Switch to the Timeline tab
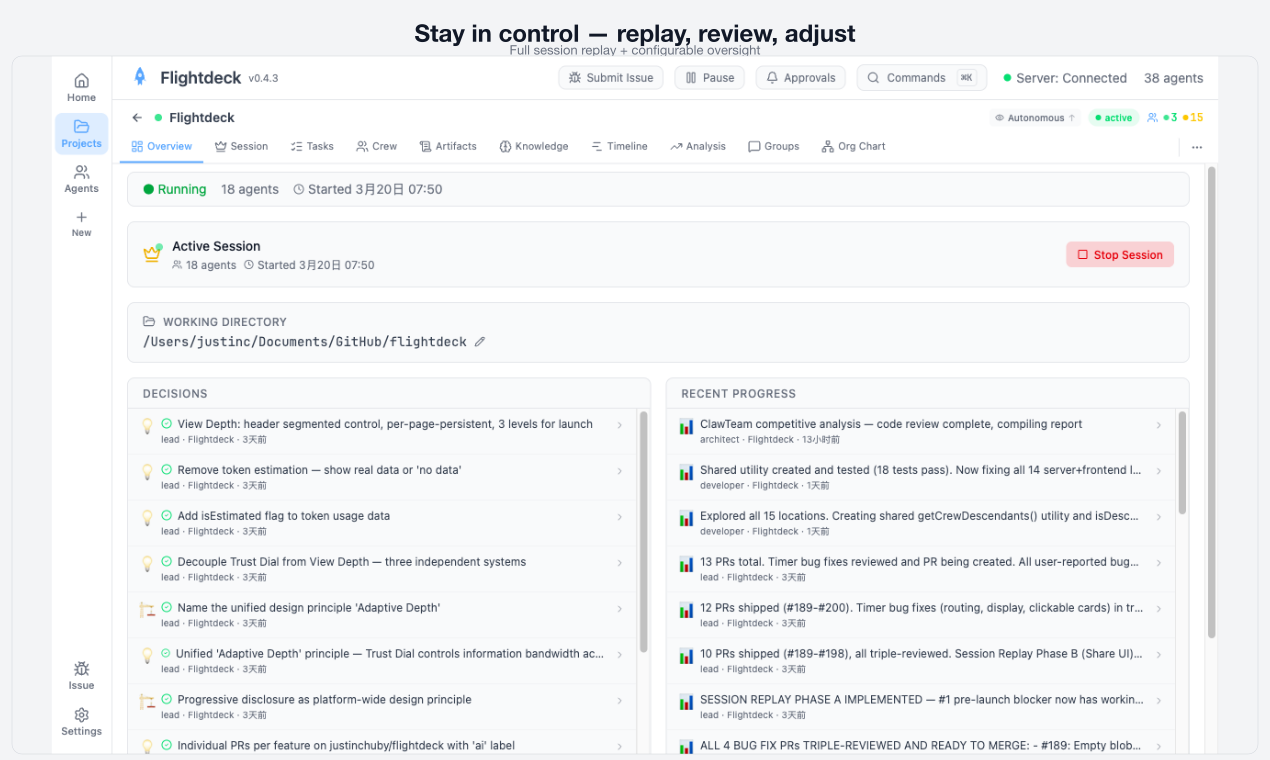 coord(619,147)
